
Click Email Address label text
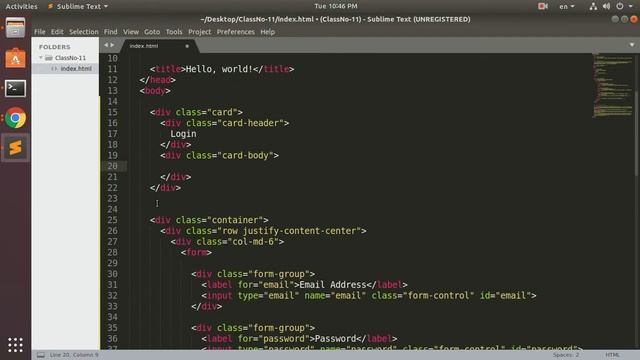click(333, 285)
